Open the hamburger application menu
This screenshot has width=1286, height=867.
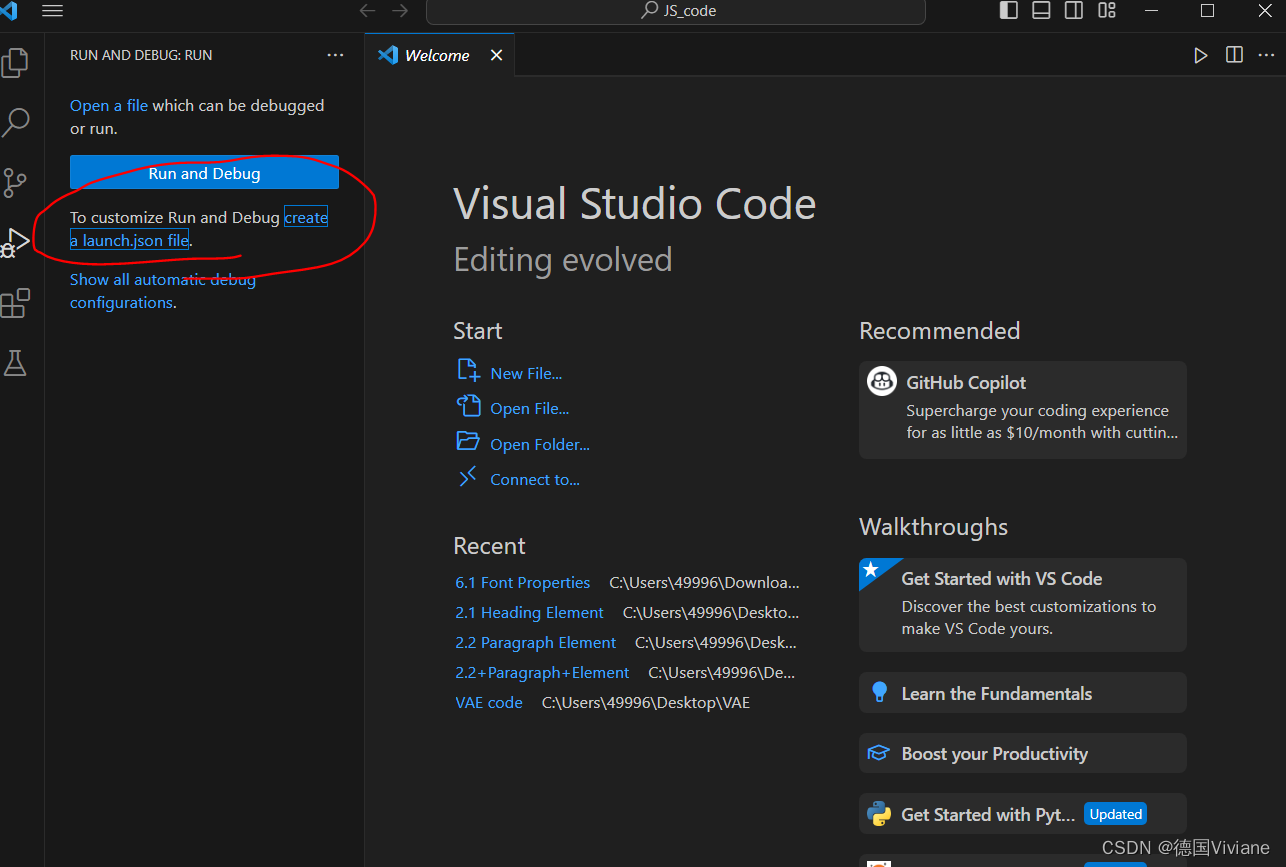click(52, 11)
